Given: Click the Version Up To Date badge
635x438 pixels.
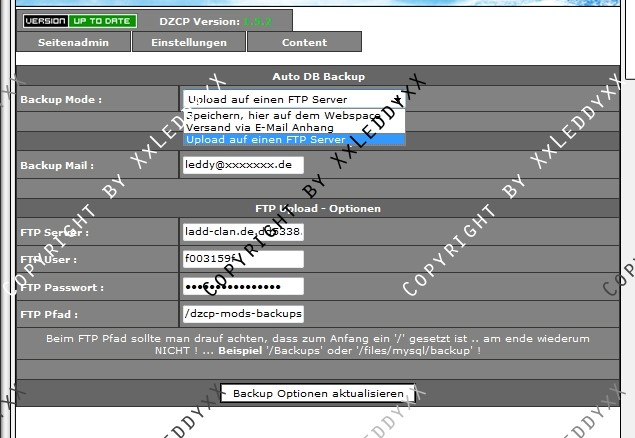Looking at the screenshot, I should pos(79,20).
